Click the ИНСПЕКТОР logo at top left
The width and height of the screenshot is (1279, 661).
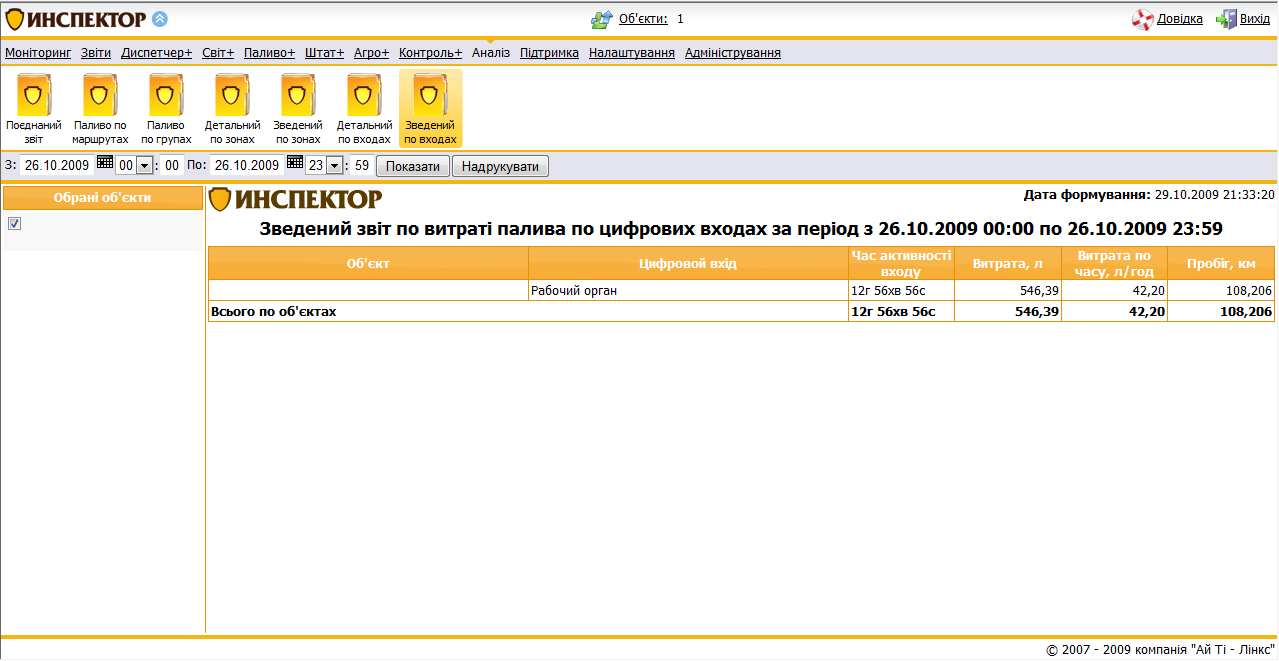[76, 19]
